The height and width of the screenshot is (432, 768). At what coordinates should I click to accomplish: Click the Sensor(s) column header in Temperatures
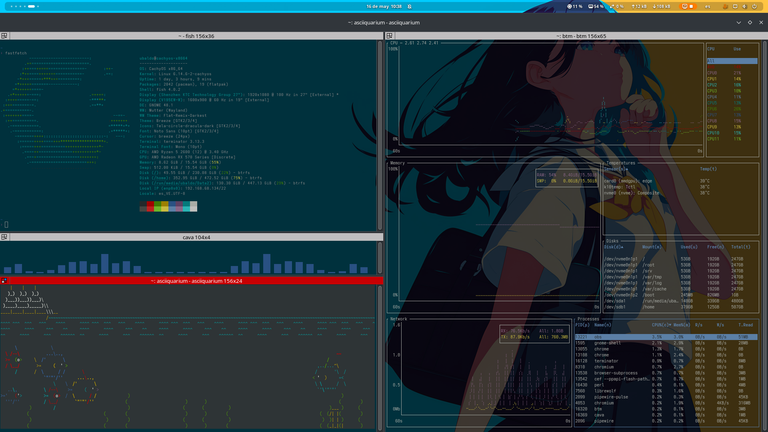[x=616, y=169]
